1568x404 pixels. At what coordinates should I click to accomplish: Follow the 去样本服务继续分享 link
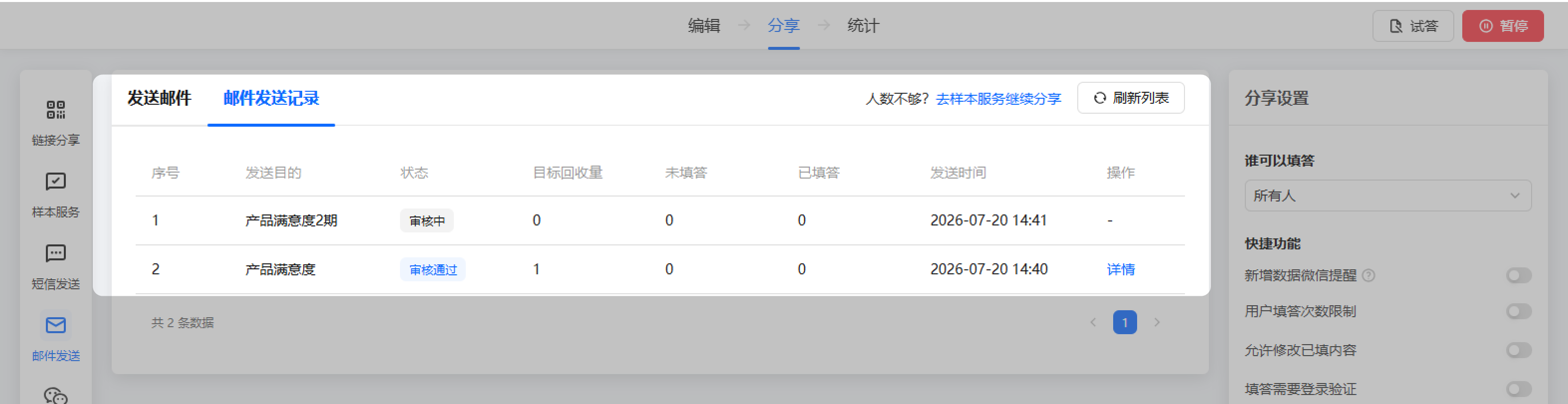point(998,99)
